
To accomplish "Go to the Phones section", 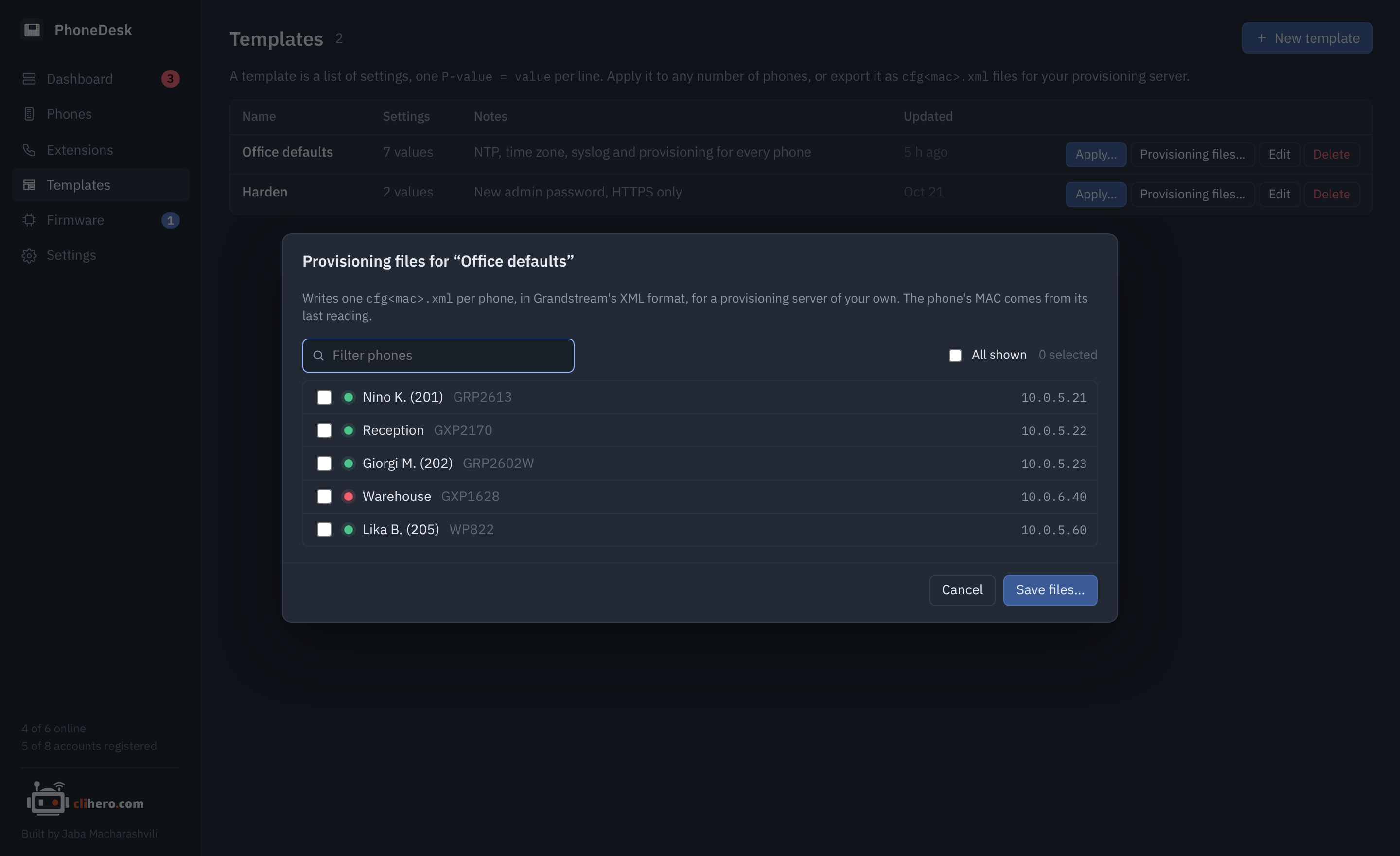I will [x=101, y=114].
